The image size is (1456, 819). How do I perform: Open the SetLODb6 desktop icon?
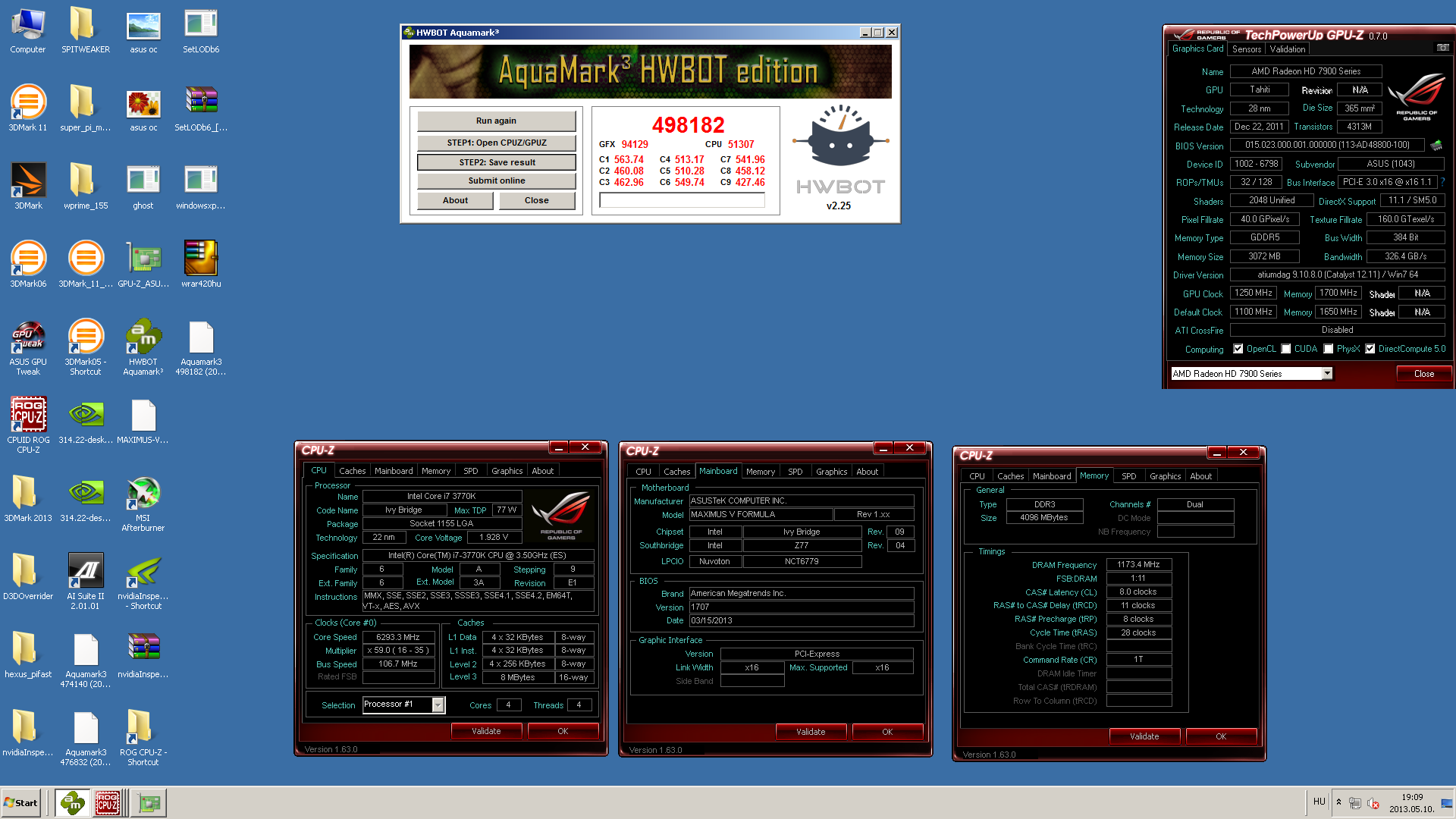click(201, 30)
